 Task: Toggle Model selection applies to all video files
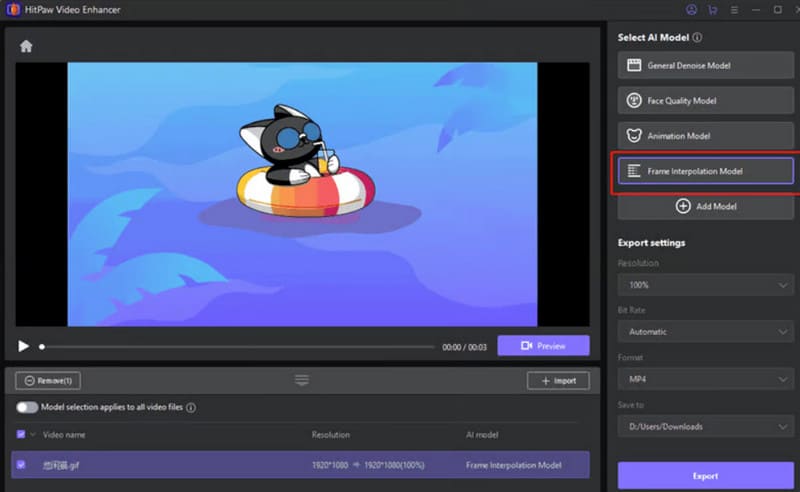[26, 408]
